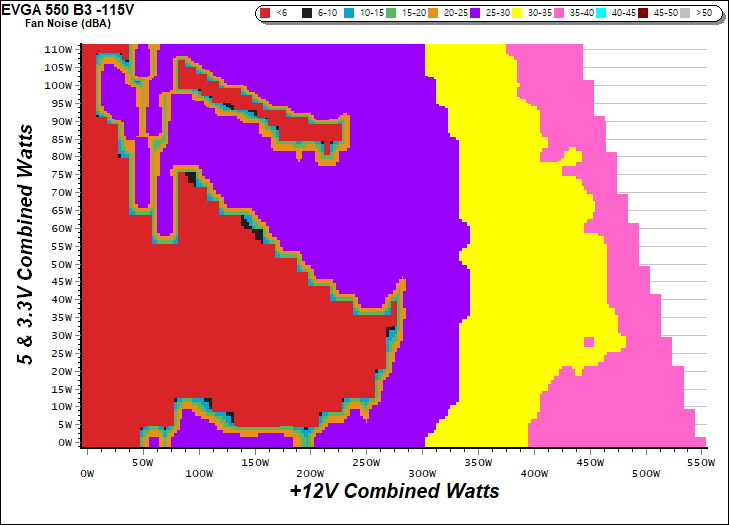Screen dimensions: 729x525
Task: Select the blue 10-15 legend swatch
Action: 350,14
